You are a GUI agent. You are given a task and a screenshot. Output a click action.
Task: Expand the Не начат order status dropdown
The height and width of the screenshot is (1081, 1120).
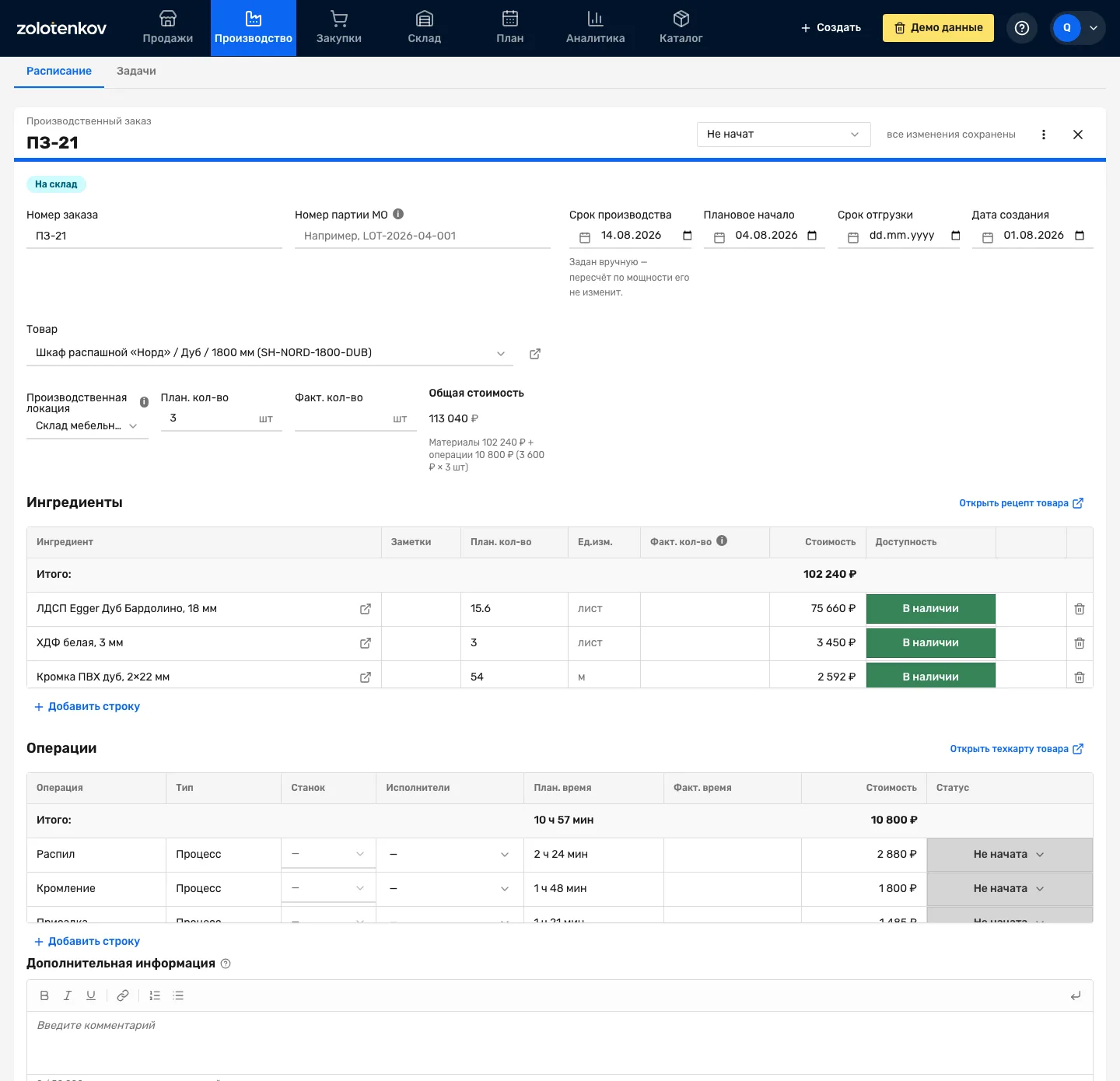tap(783, 135)
